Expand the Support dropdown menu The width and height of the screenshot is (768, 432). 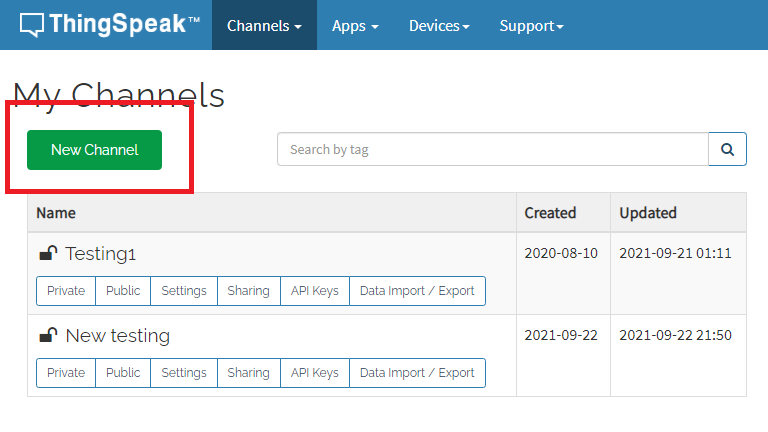tap(531, 25)
